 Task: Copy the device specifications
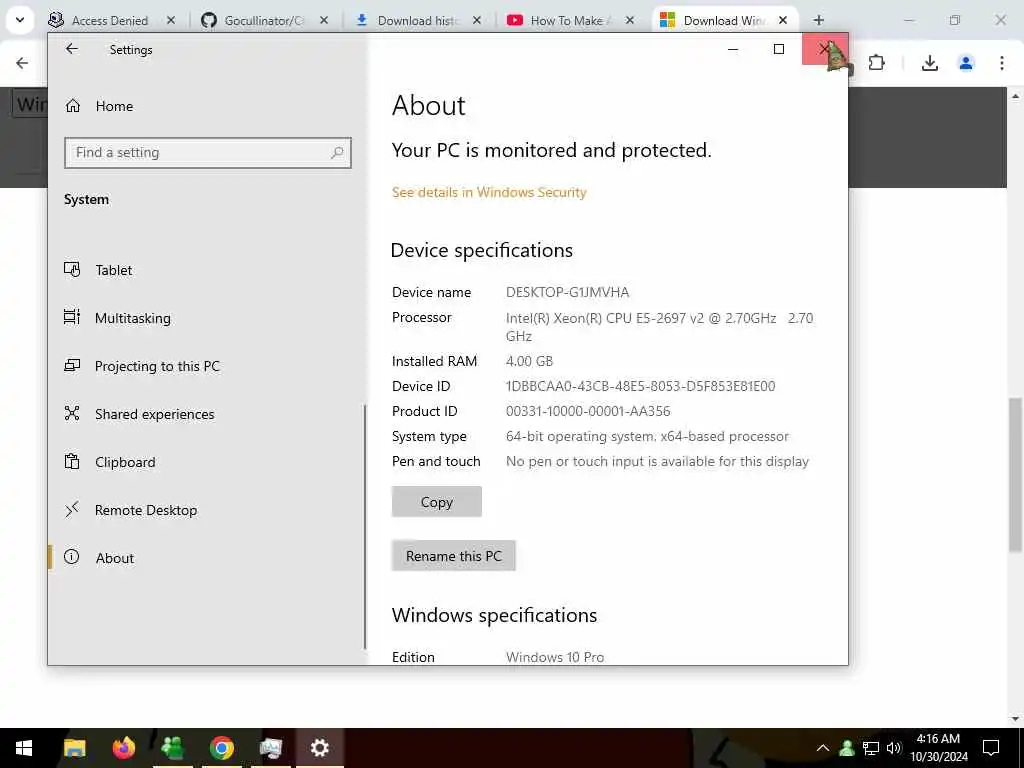tap(437, 502)
